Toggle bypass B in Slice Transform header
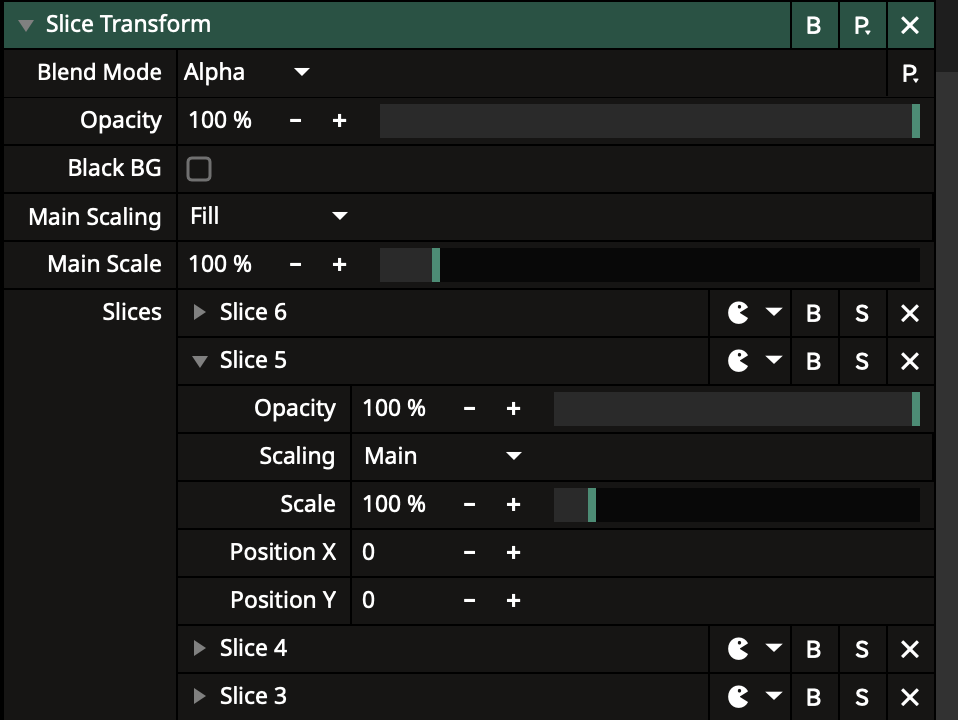The height and width of the screenshot is (720, 958). pos(813,25)
